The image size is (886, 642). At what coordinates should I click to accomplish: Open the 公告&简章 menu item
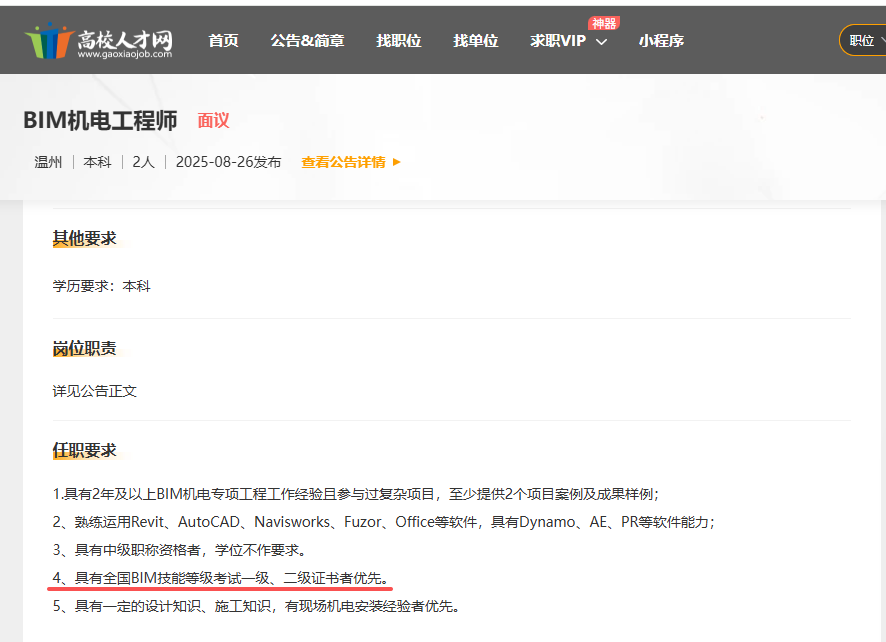click(307, 41)
